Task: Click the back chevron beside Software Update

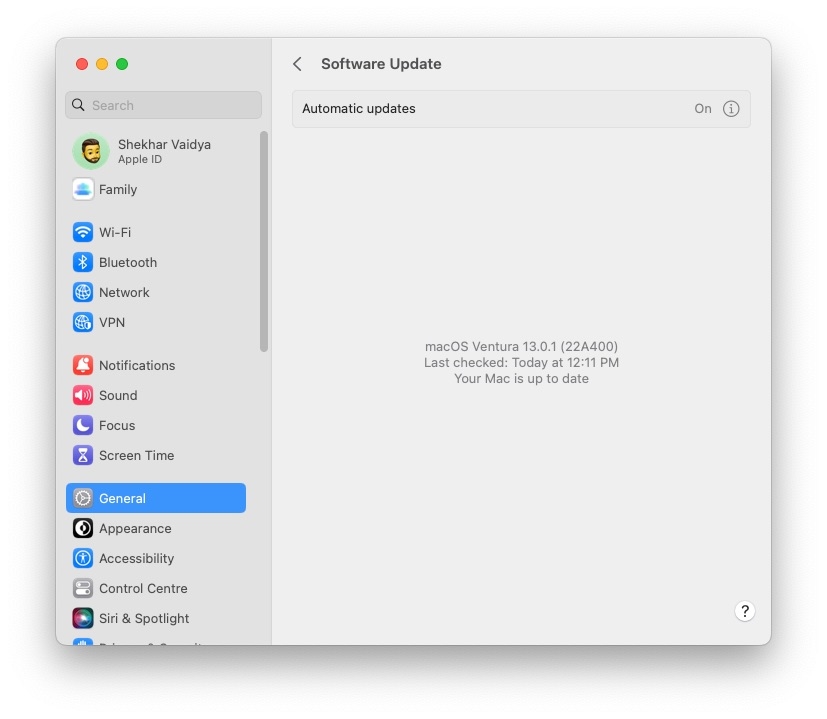Action: (x=297, y=64)
